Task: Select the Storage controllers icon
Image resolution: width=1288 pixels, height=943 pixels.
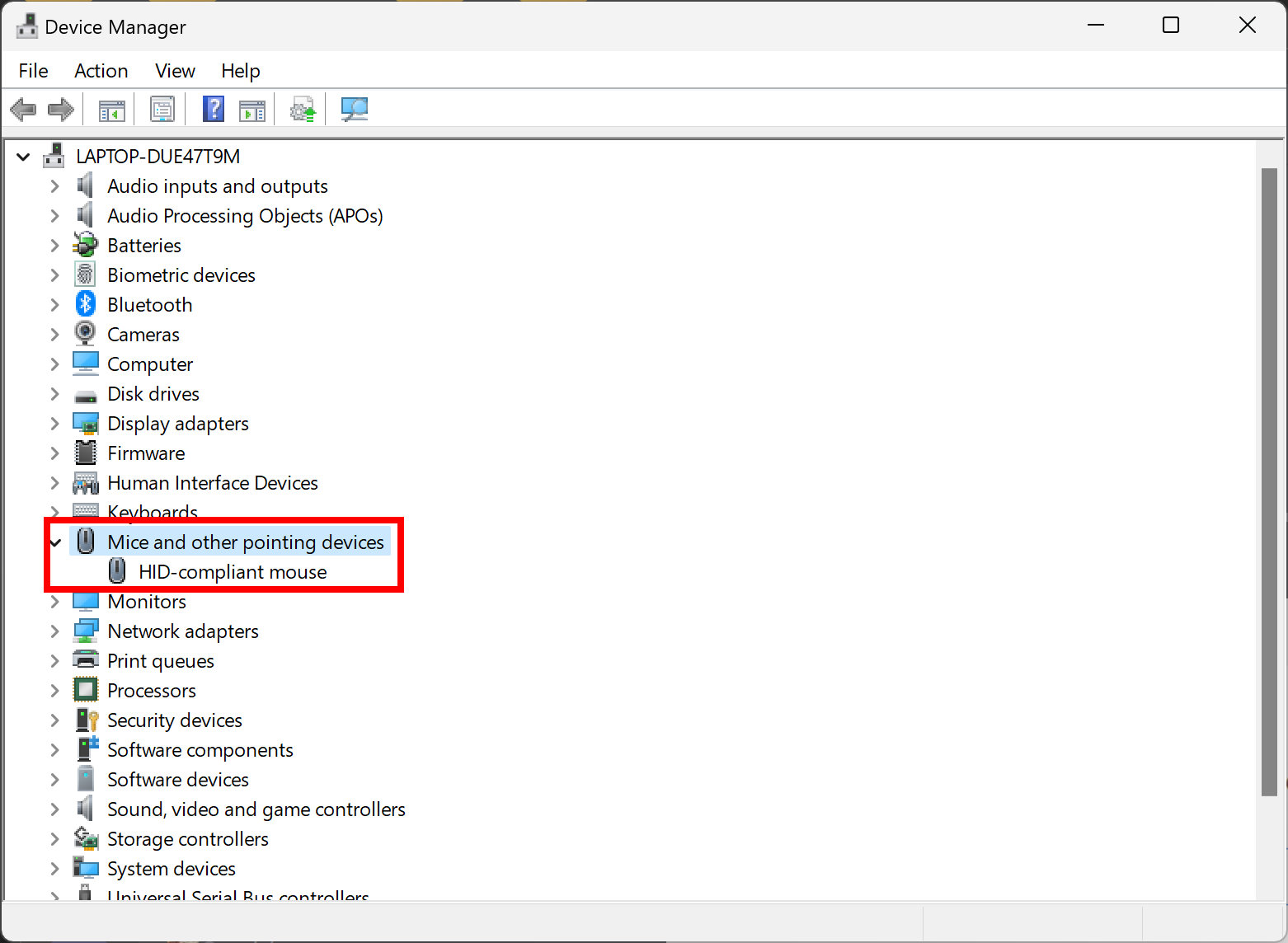Action: coord(86,838)
